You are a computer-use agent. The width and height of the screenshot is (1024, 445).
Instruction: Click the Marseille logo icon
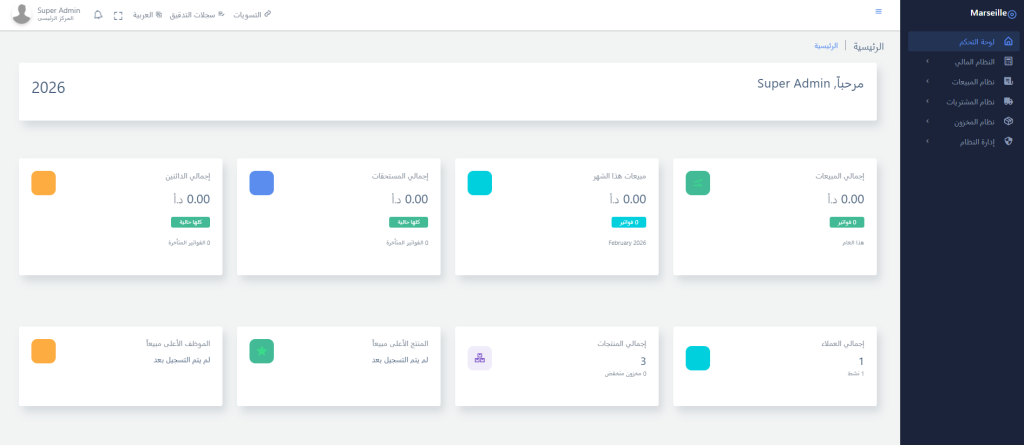(1012, 14)
